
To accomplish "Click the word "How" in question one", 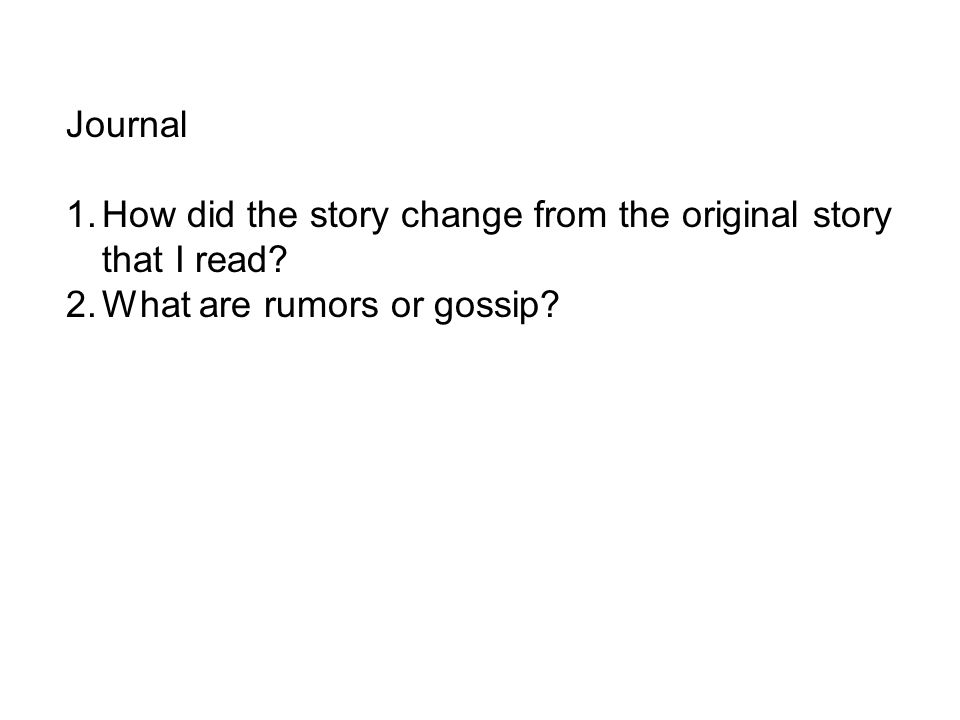I will coord(139,215).
